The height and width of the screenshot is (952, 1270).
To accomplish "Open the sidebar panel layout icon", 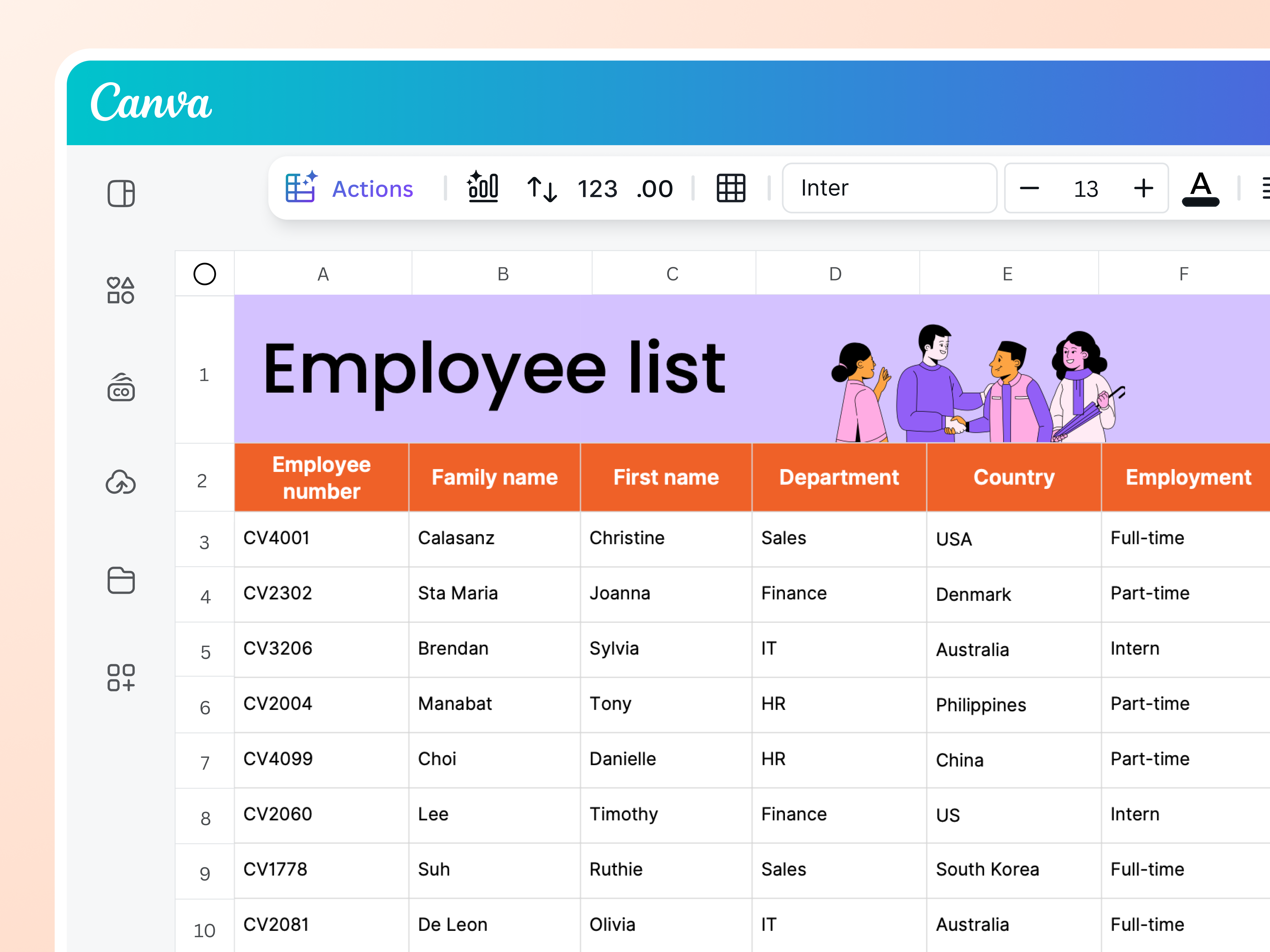I will click(121, 193).
